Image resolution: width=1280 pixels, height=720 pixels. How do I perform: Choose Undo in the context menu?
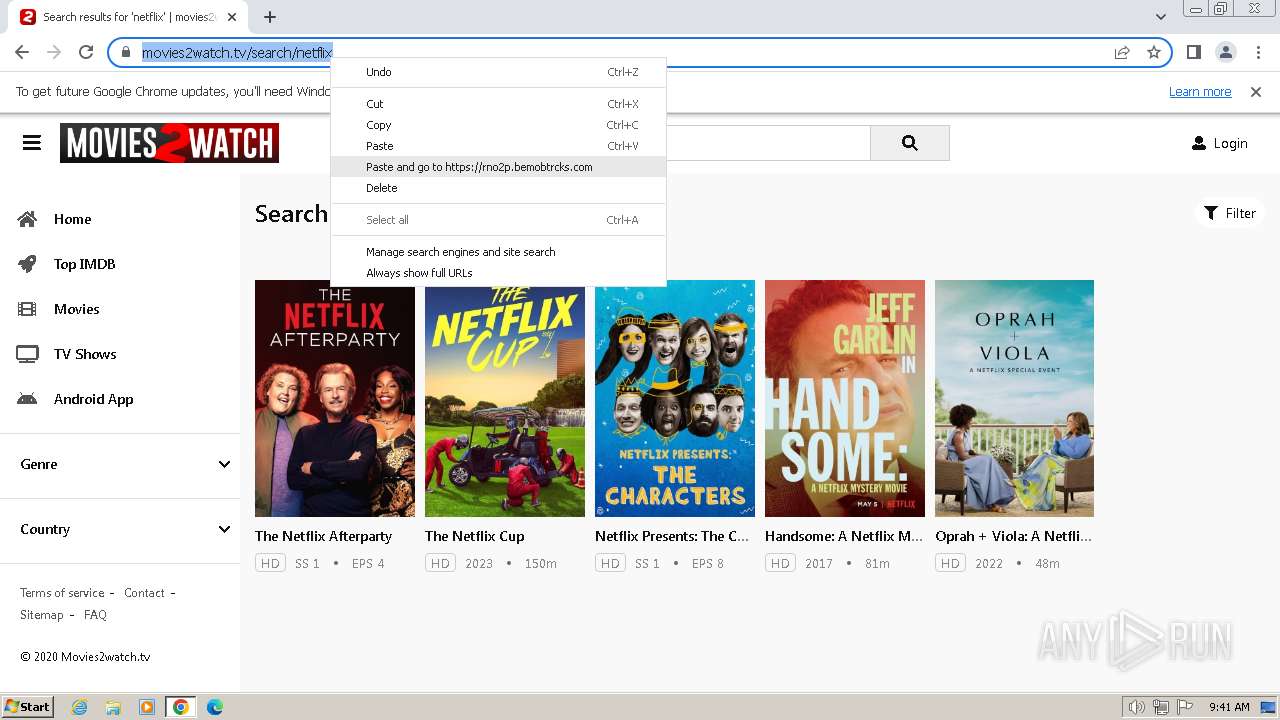pos(498,72)
